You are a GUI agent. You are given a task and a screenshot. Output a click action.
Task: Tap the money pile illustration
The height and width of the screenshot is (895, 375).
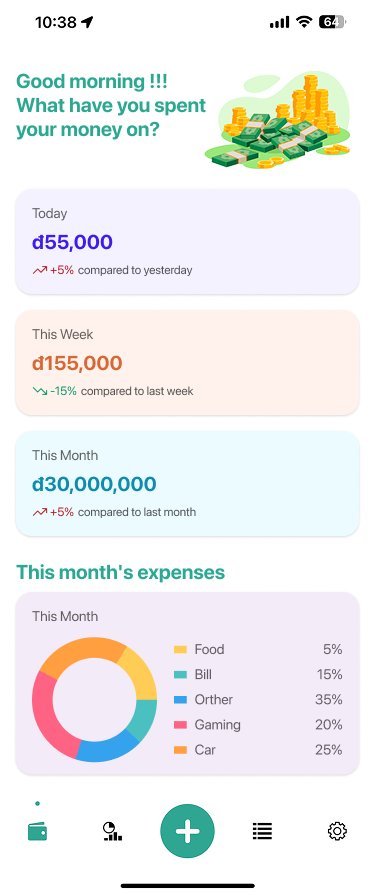[277, 120]
